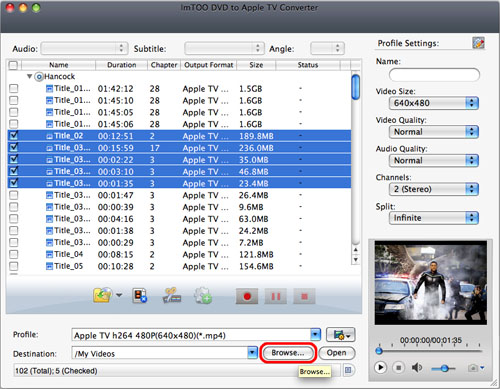The width and height of the screenshot is (500, 389).
Task: Check the 01:42:12 title checkbox
Action: pyautogui.click(x=14, y=89)
